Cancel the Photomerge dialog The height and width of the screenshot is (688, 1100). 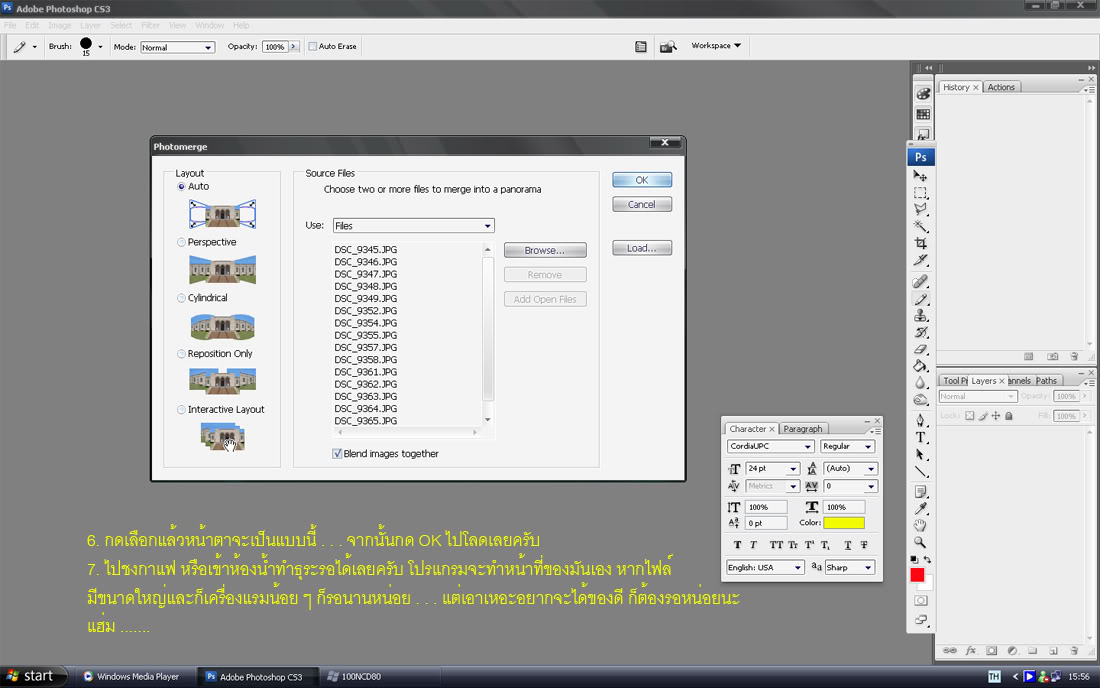642,204
